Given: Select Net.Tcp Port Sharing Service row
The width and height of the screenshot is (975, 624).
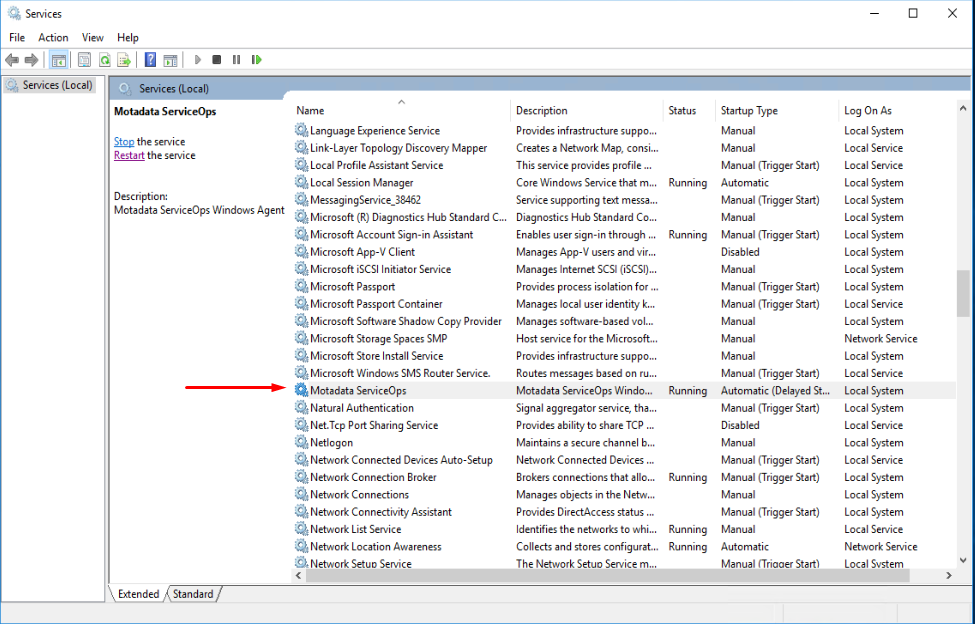Looking at the screenshot, I should click(x=624, y=425).
